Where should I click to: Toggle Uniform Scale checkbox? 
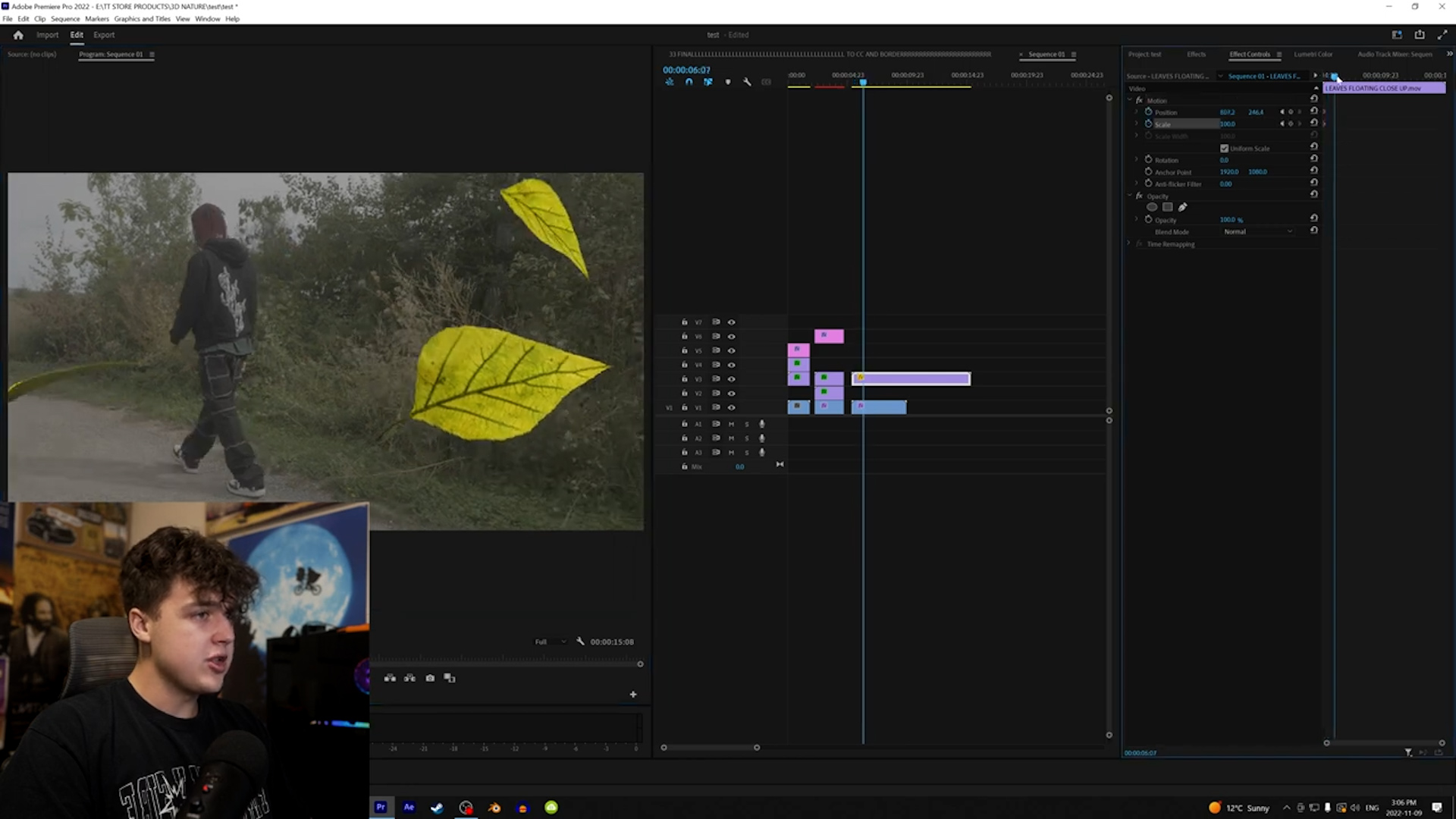tap(1224, 149)
